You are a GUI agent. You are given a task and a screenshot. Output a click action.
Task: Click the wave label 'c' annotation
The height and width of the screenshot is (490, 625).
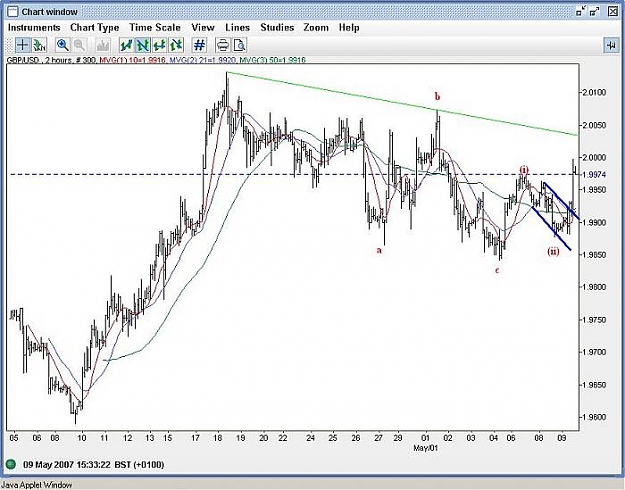pos(497,270)
